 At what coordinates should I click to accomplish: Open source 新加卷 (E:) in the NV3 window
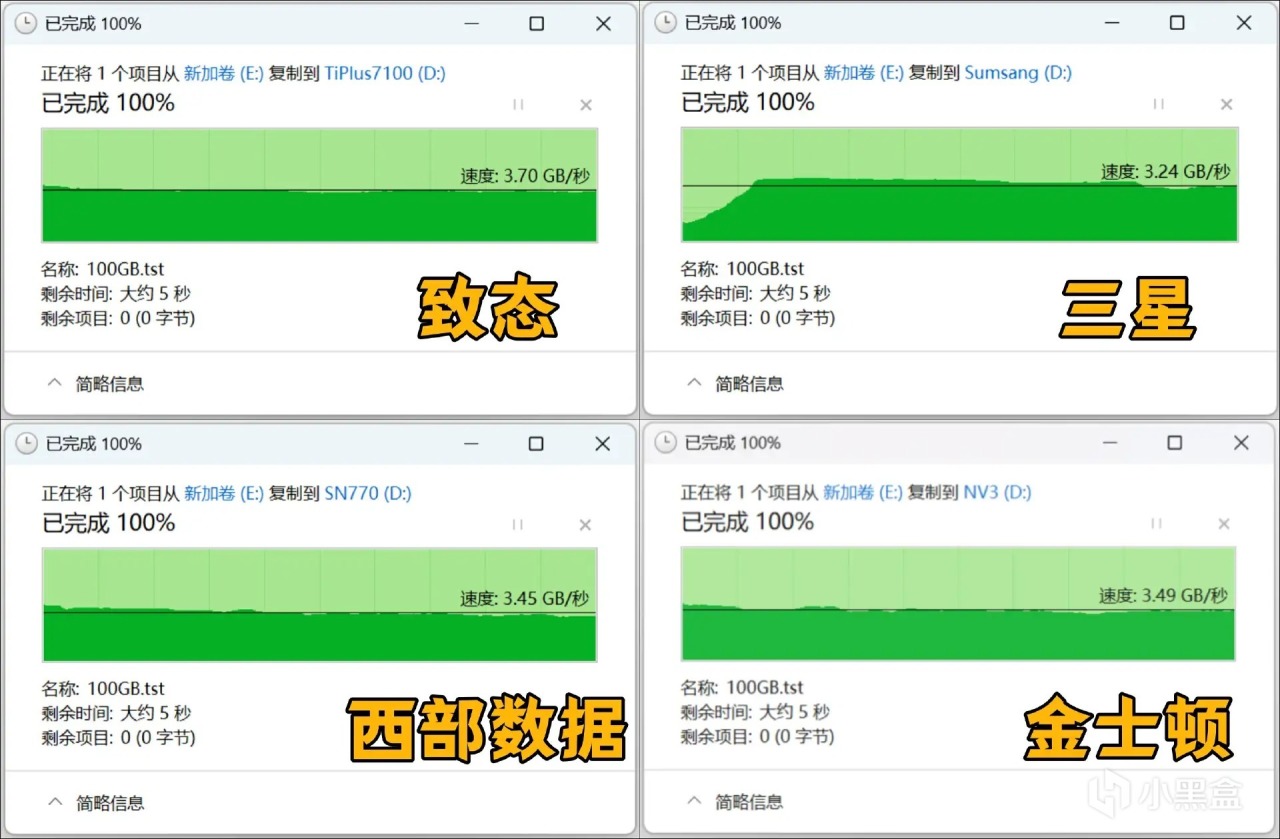click(x=863, y=492)
